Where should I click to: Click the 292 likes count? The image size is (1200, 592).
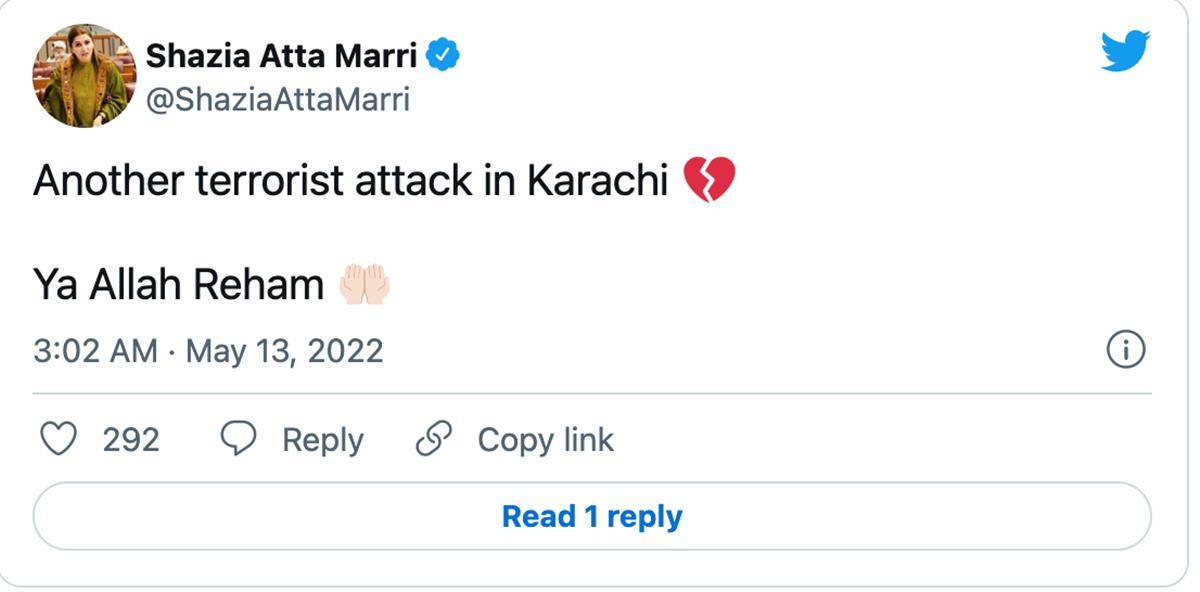[x=131, y=440]
